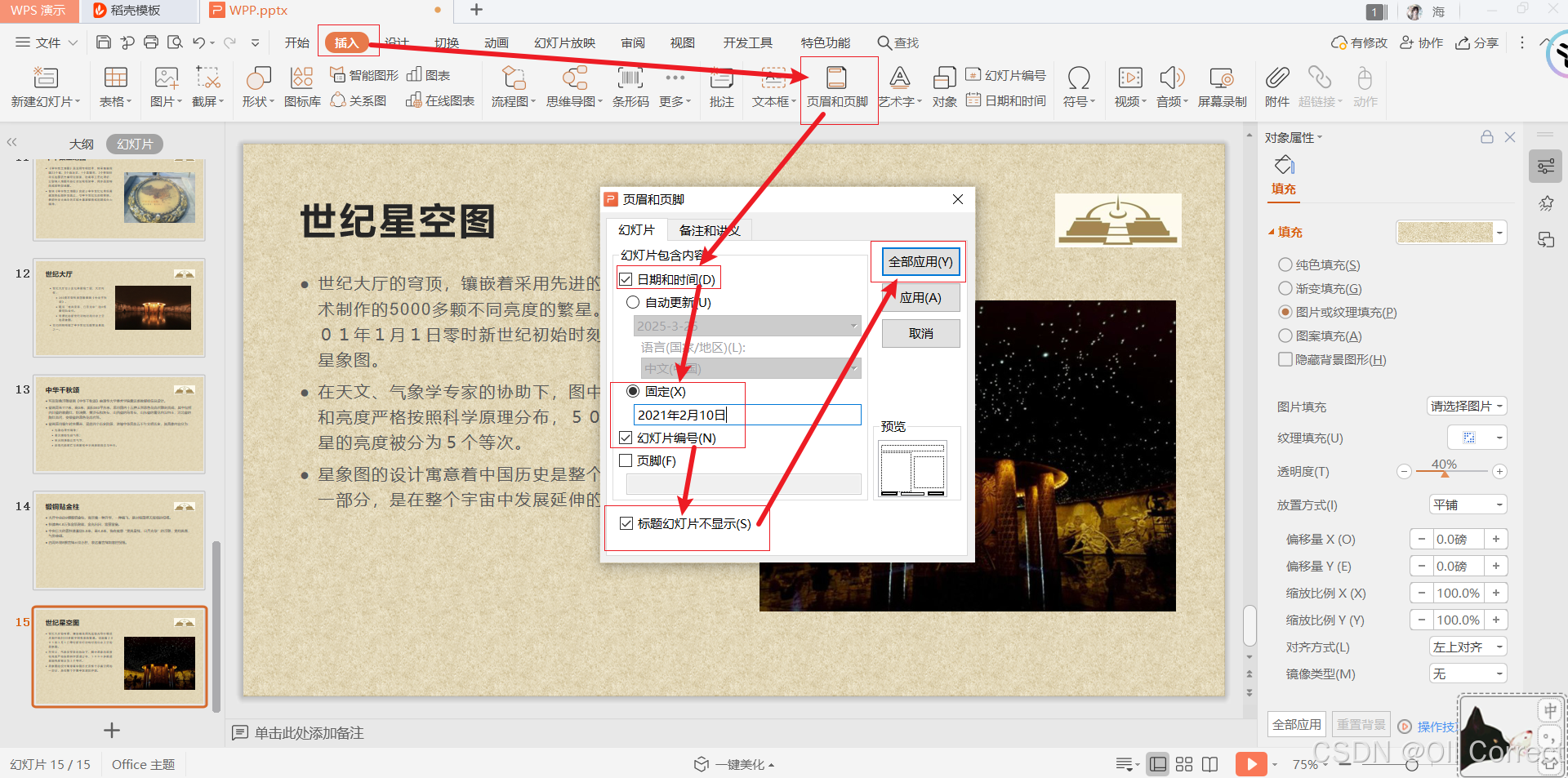Open the alignment dropdown

[1468, 647]
